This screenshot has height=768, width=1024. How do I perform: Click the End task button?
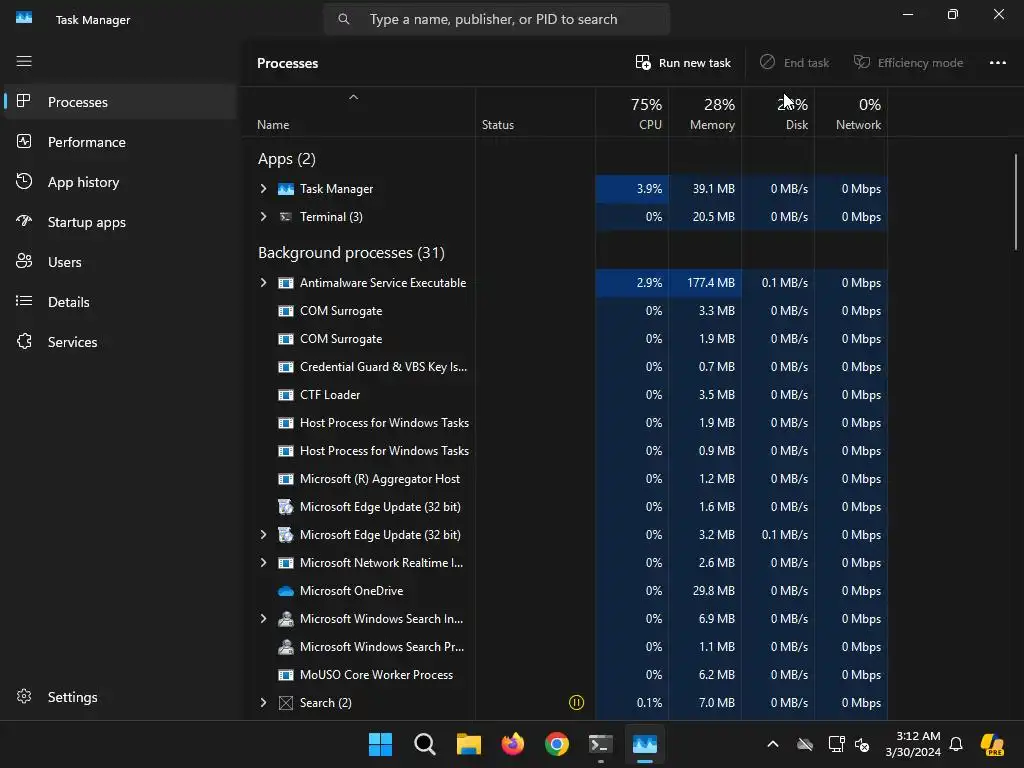pyautogui.click(x=794, y=63)
